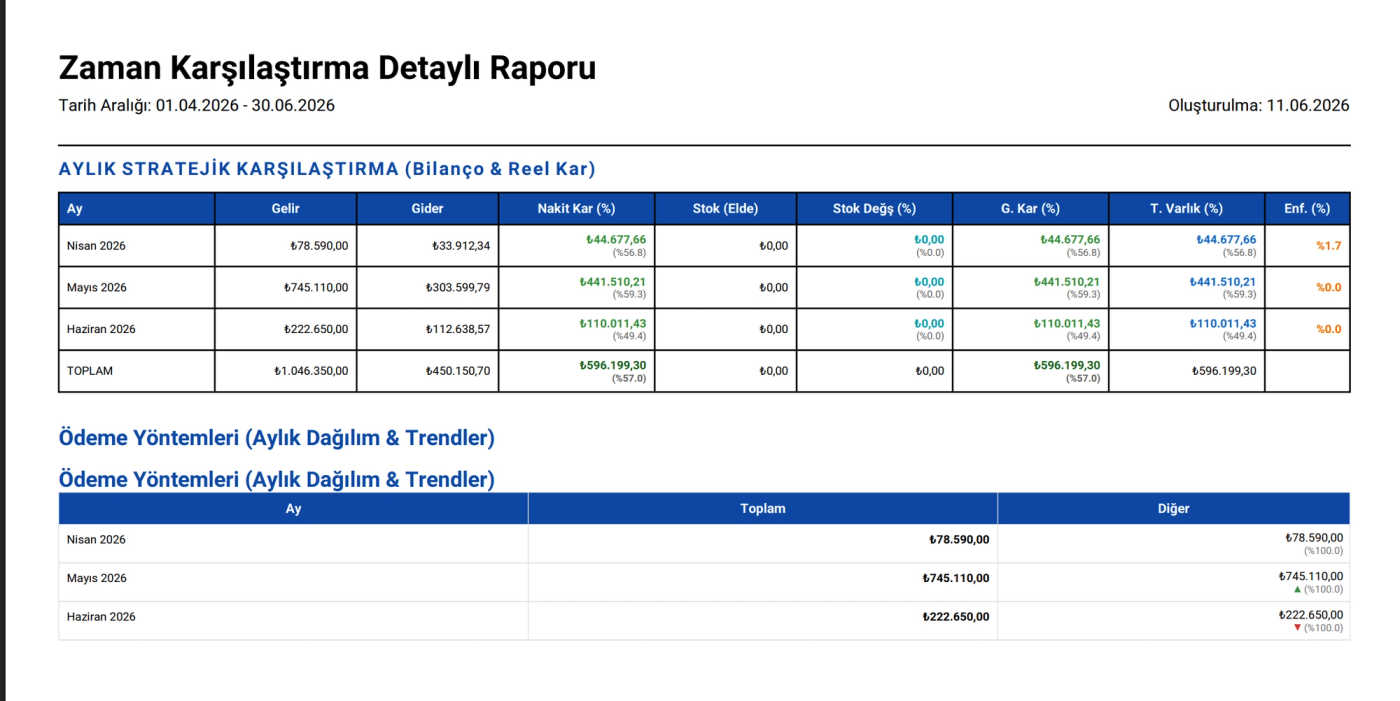Click the red down-trend arrow in Haziran Diğer cell
The width and height of the screenshot is (1400, 701).
1298,628
